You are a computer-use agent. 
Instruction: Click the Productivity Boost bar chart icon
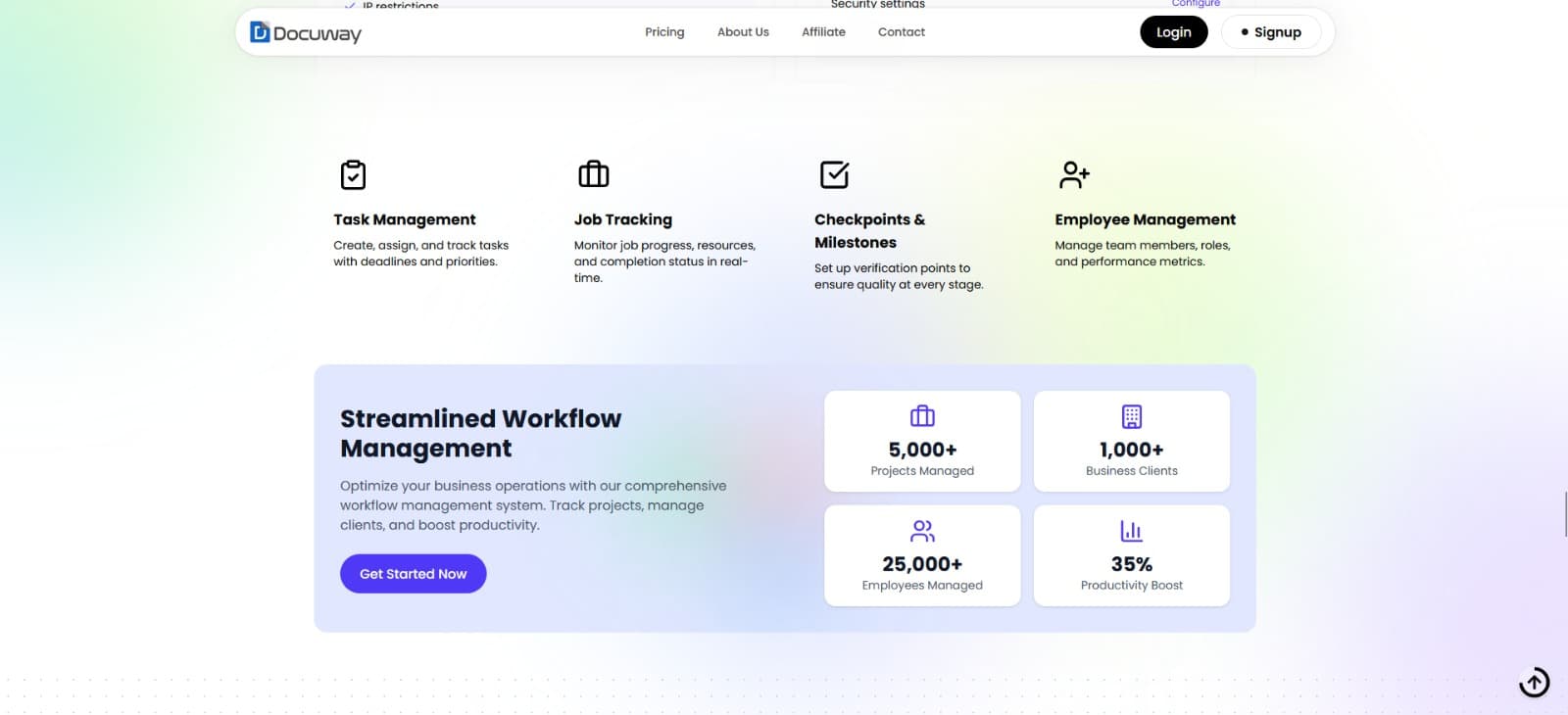(x=1132, y=531)
